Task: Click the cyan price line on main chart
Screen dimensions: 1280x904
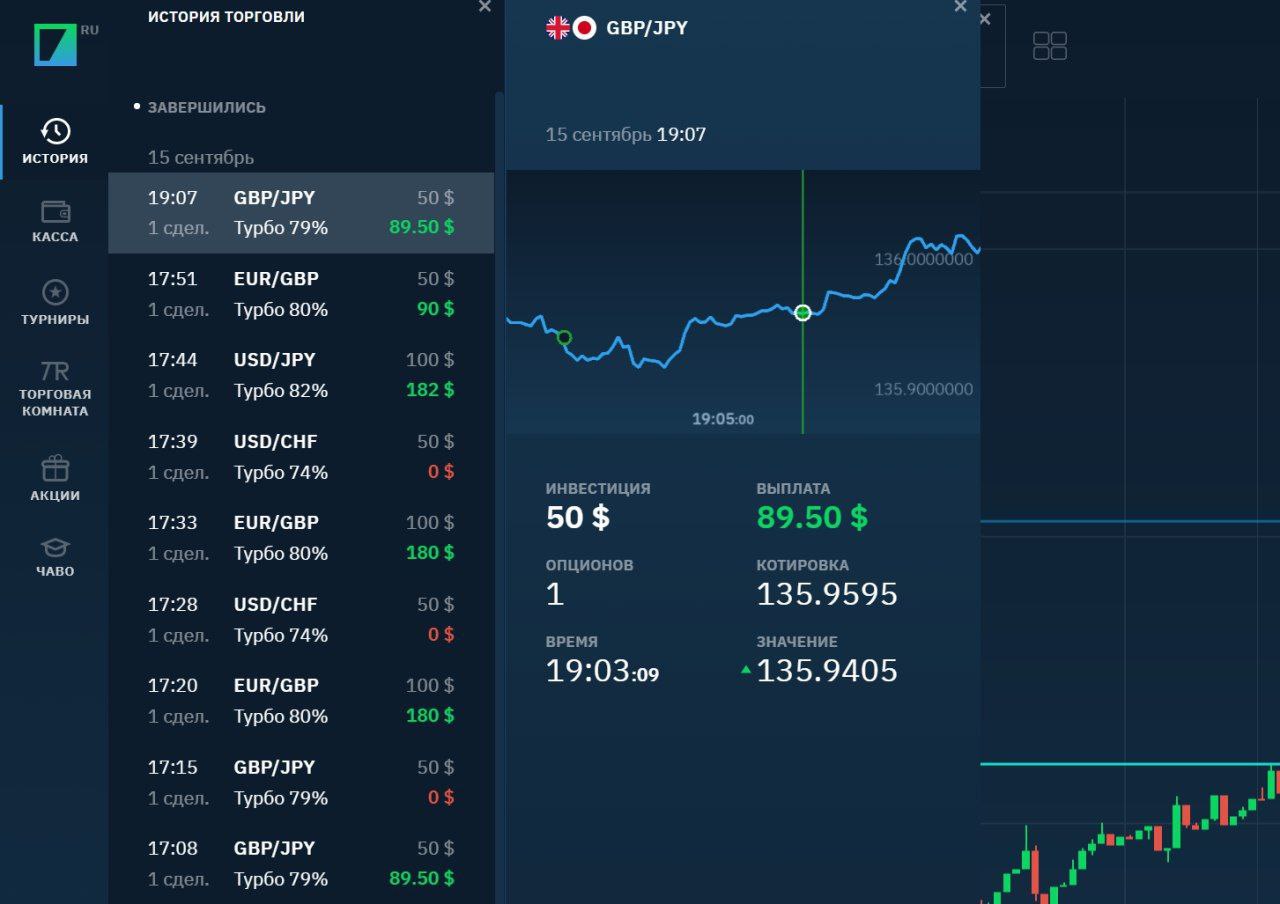Action: [1130, 764]
